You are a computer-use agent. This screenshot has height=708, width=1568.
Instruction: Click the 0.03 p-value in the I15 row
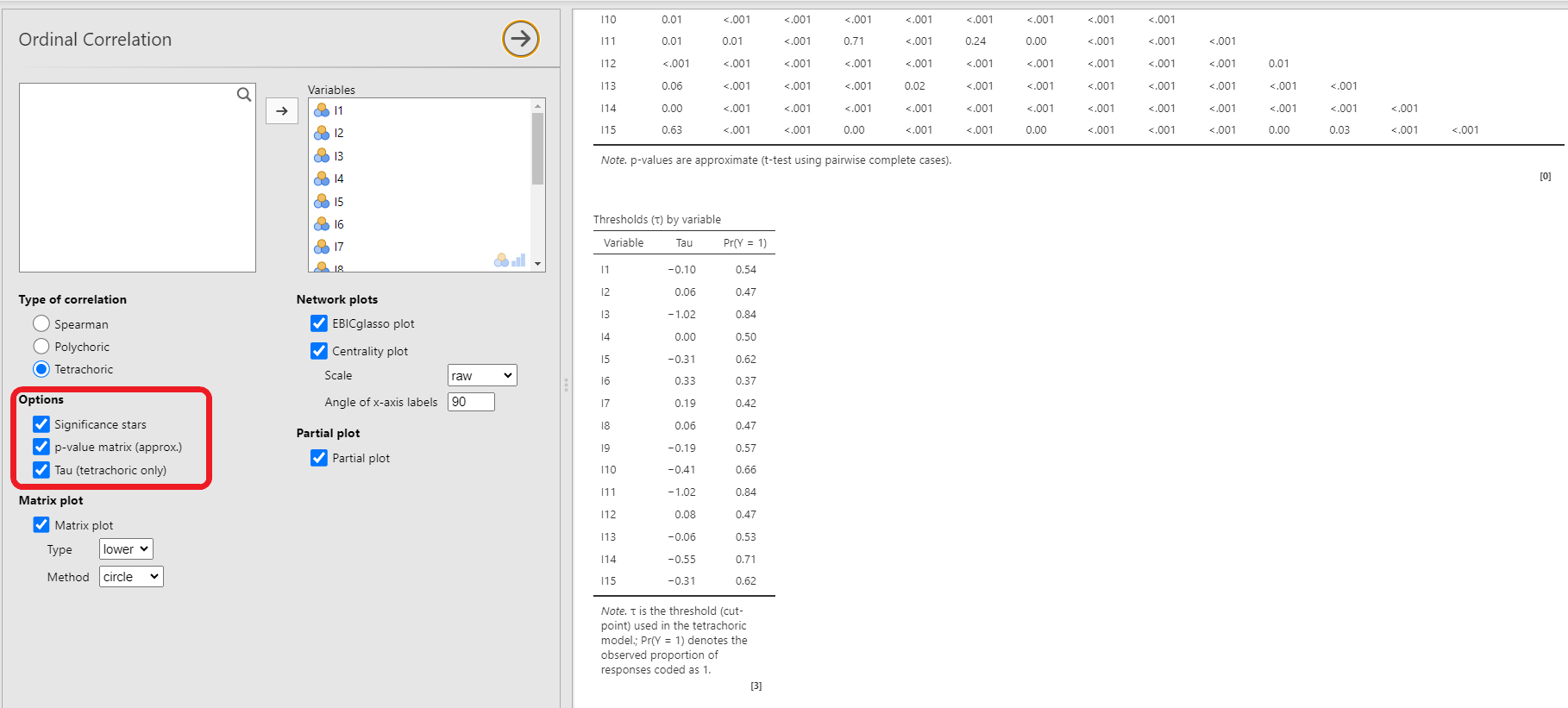click(x=1339, y=130)
